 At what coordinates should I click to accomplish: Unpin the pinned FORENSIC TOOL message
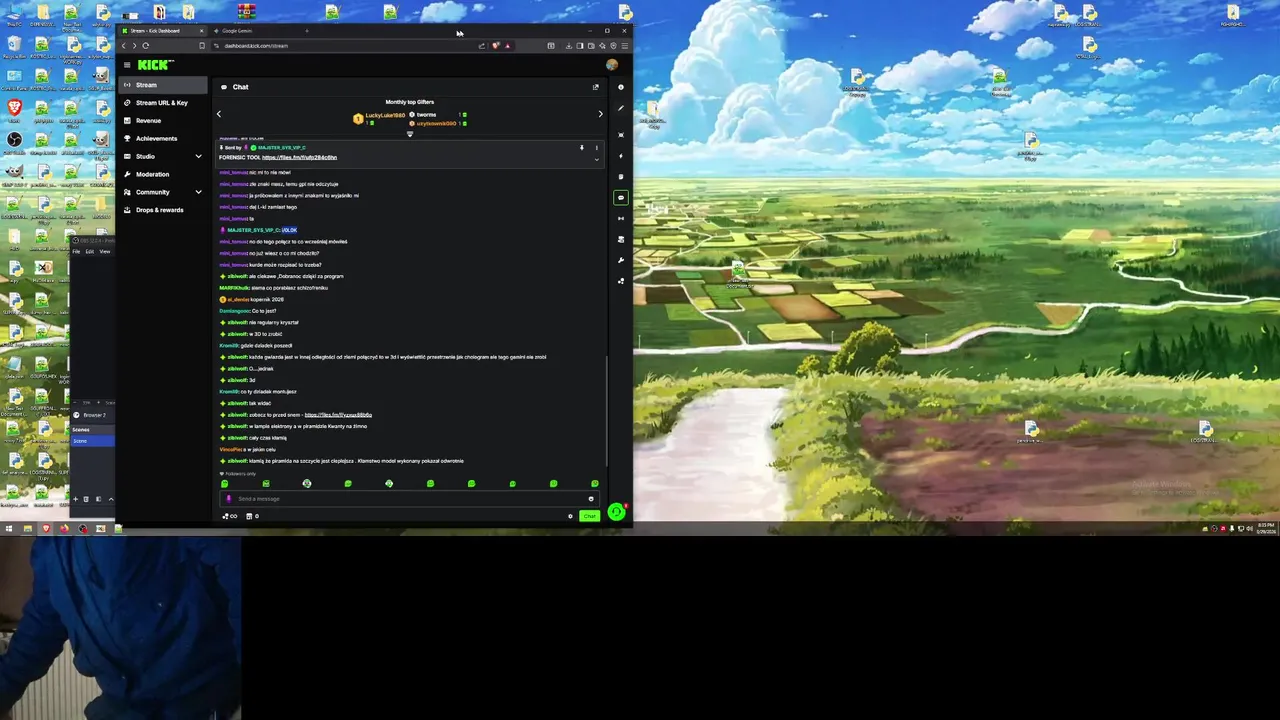581,148
